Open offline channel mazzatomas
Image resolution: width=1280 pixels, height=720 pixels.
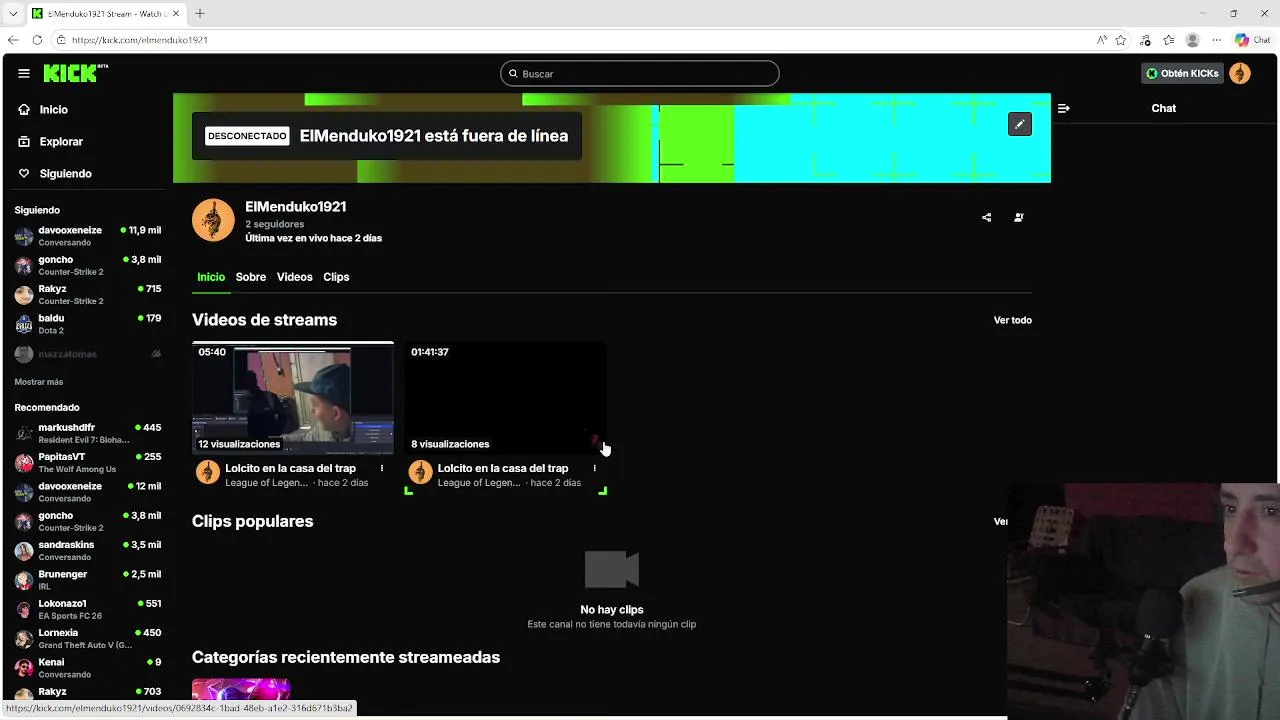87,354
